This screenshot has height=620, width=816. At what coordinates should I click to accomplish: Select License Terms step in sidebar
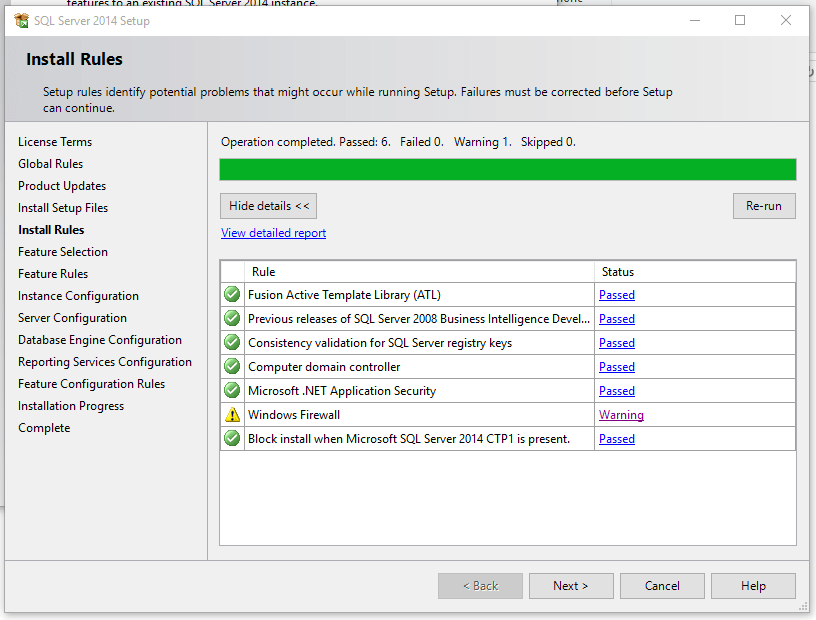click(x=55, y=142)
